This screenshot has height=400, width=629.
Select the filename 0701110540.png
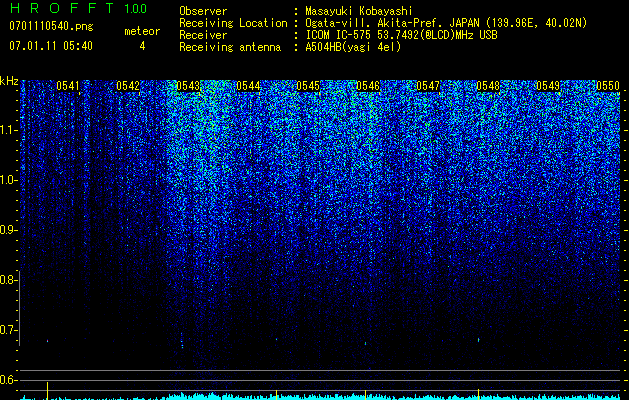coord(51,27)
